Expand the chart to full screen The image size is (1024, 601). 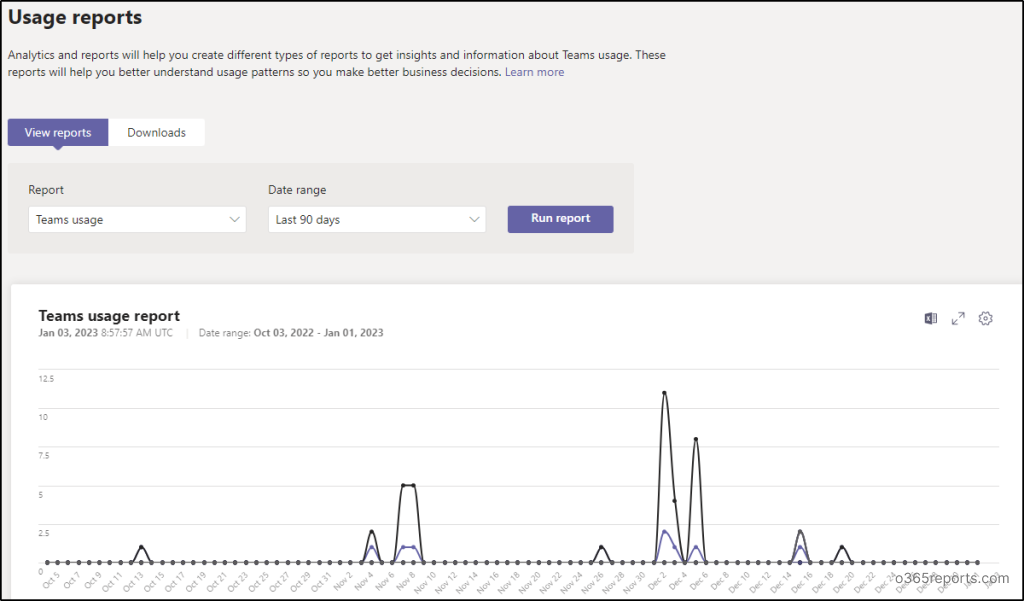(x=958, y=318)
